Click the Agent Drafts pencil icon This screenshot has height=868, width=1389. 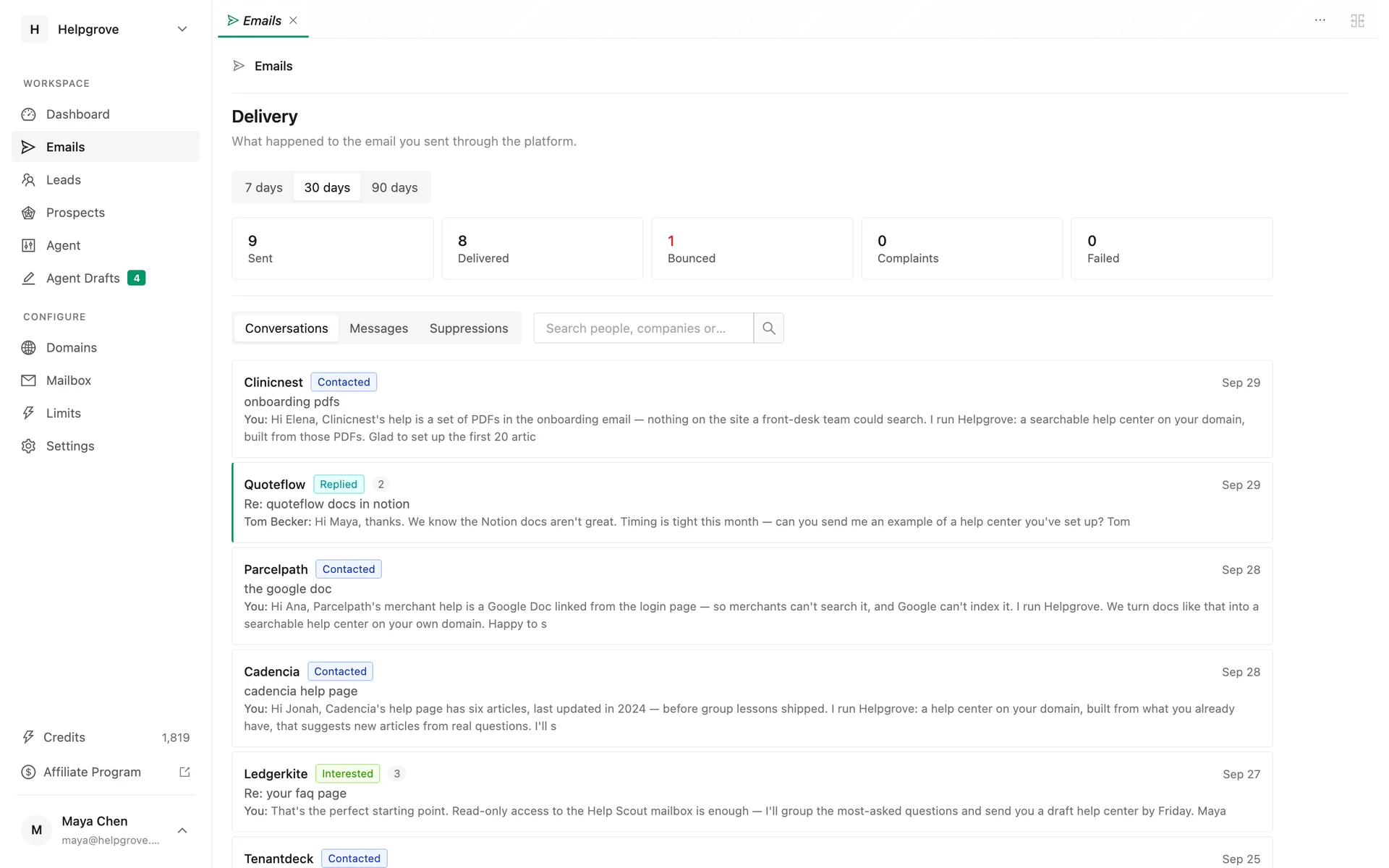(x=28, y=278)
